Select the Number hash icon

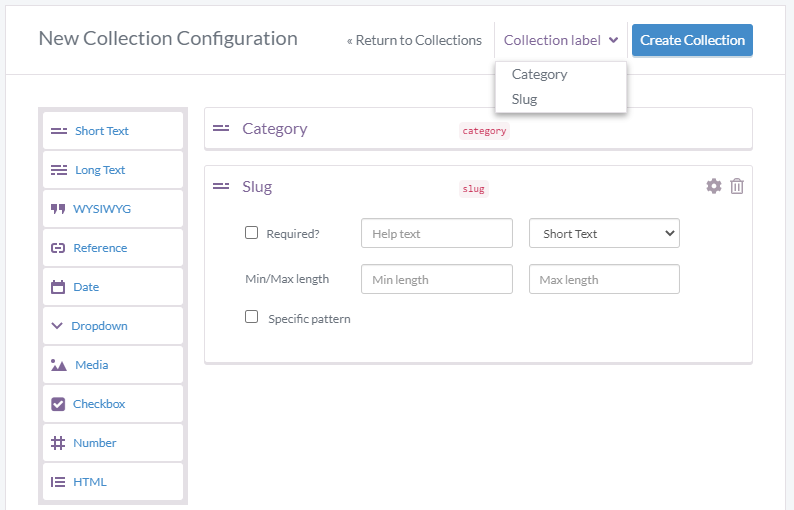click(x=58, y=443)
